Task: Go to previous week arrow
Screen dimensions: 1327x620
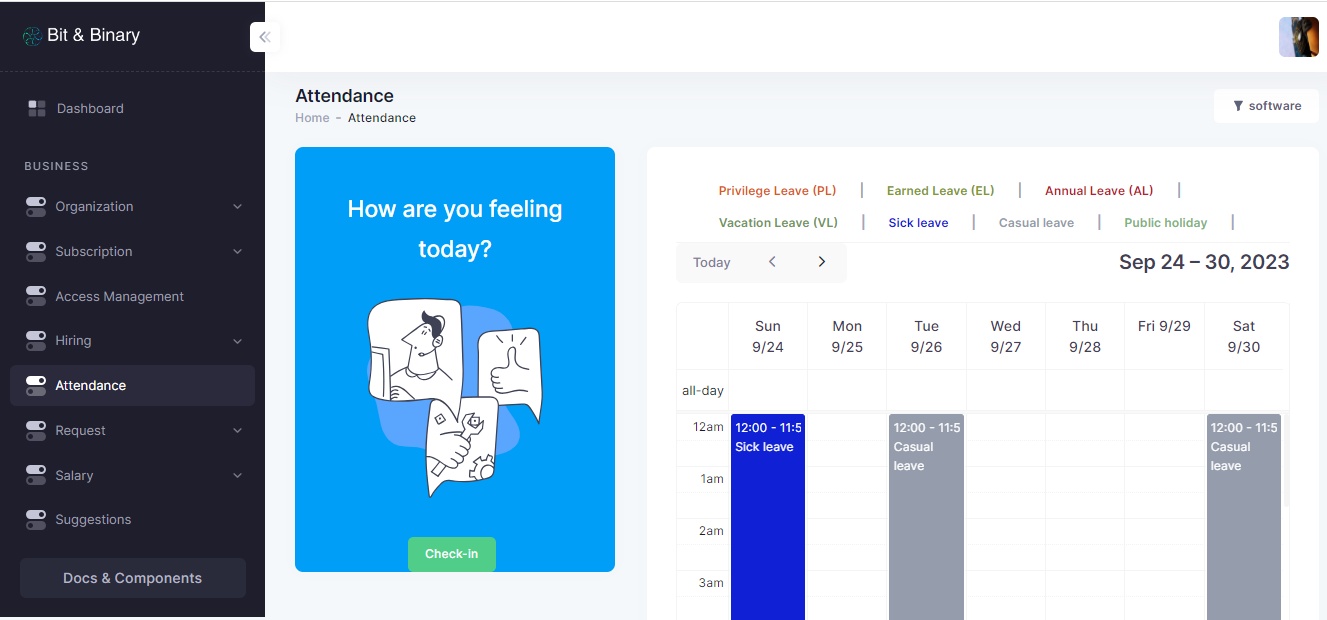Action: coord(772,262)
